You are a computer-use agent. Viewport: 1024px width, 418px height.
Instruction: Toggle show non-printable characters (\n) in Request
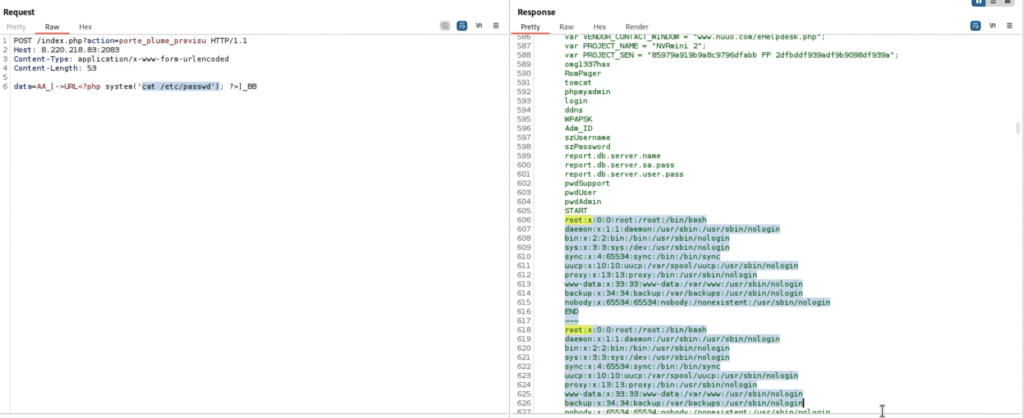(x=479, y=26)
